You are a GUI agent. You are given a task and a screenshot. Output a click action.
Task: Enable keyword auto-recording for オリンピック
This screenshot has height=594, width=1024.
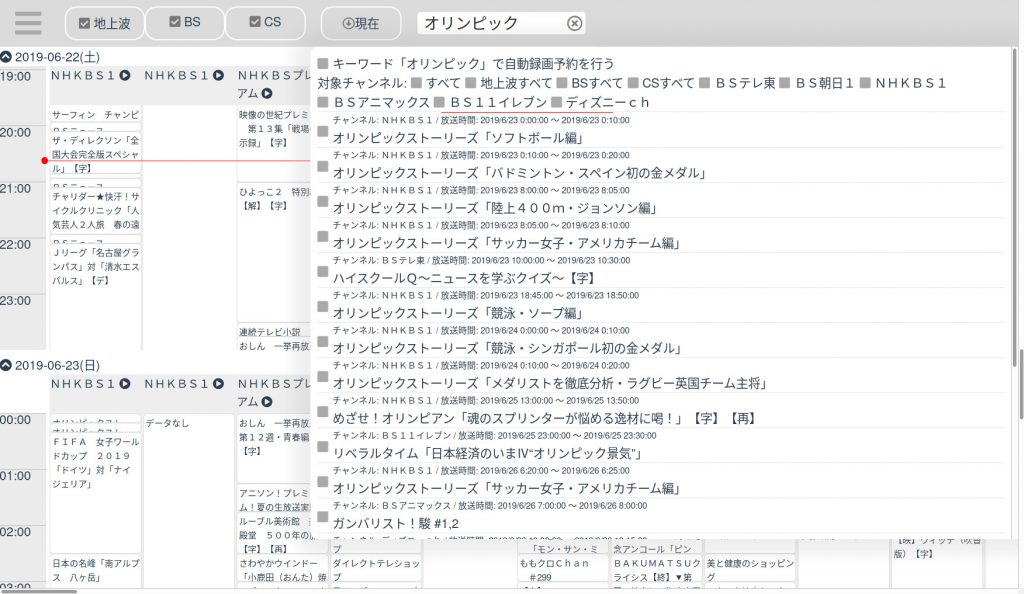(x=323, y=63)
